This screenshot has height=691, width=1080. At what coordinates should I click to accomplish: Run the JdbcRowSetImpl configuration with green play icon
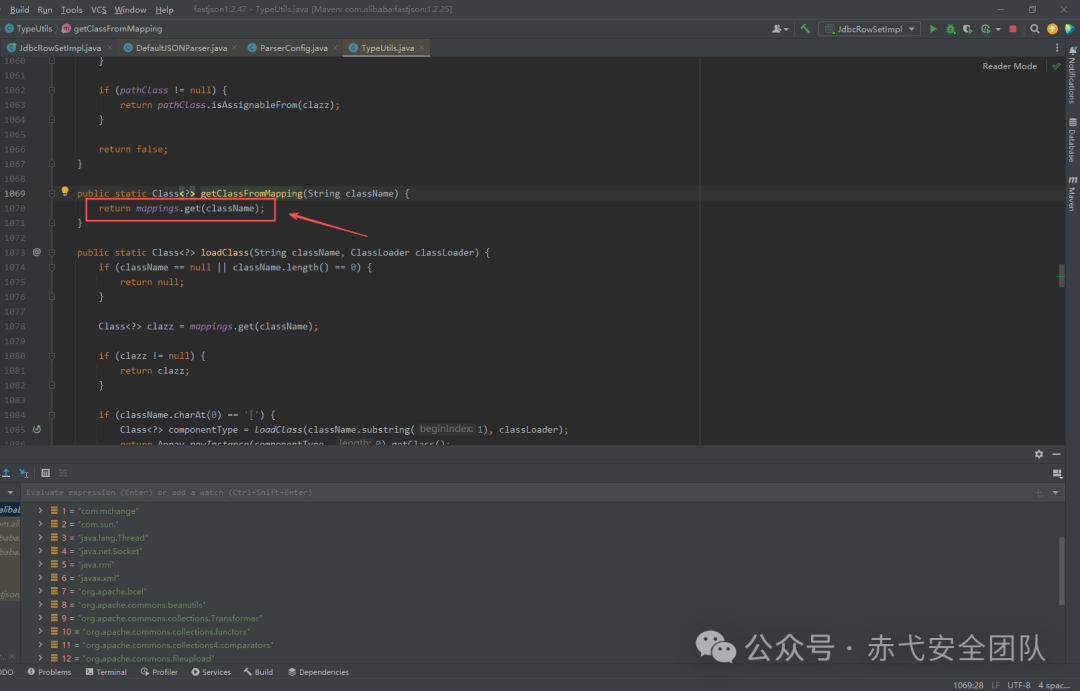933,29
